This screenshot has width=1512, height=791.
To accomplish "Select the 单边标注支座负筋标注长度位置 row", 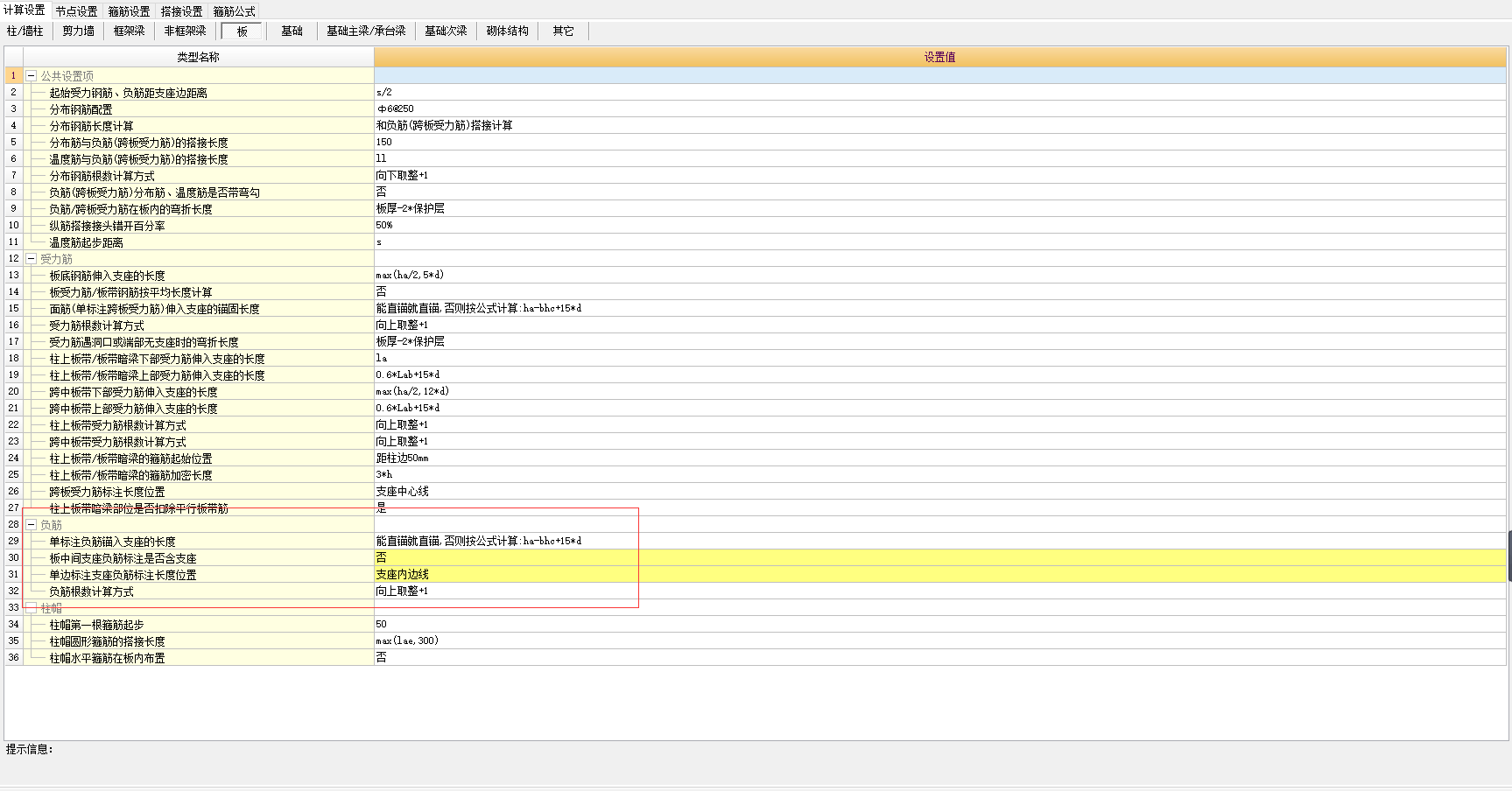I will (x=199, y=575).
